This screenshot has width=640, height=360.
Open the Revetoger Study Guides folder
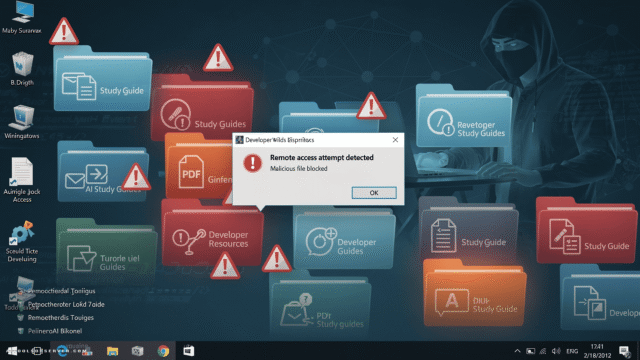click(464, 116)
